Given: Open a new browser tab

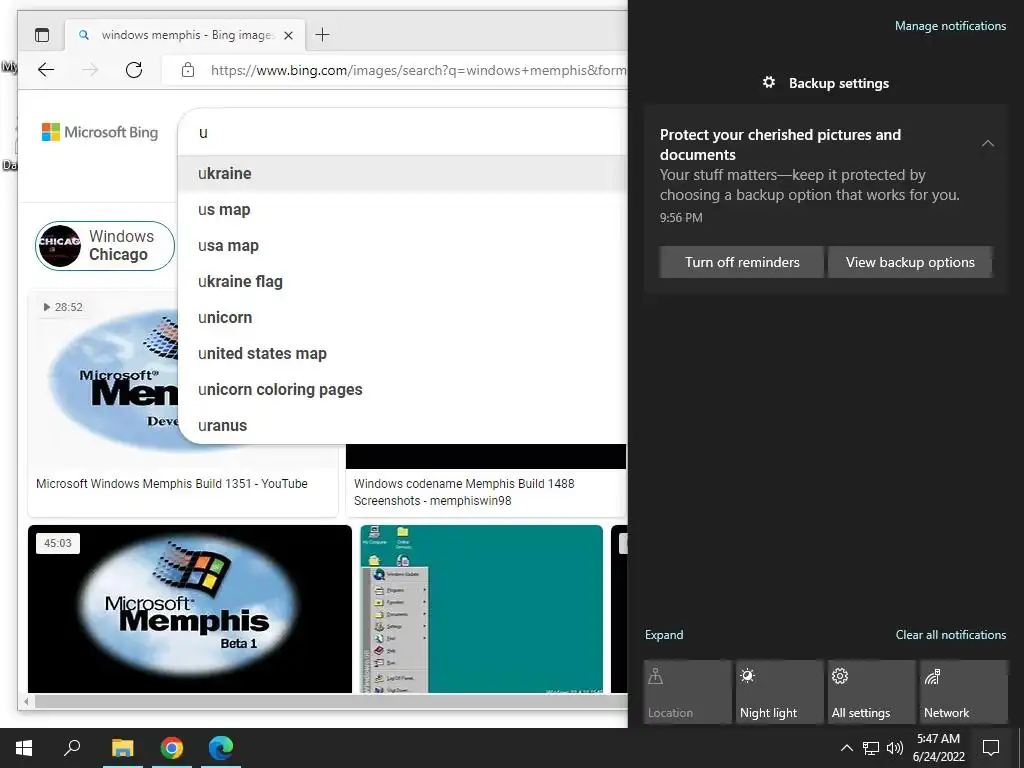Looking at the screenshot, I should click(322, 35).
